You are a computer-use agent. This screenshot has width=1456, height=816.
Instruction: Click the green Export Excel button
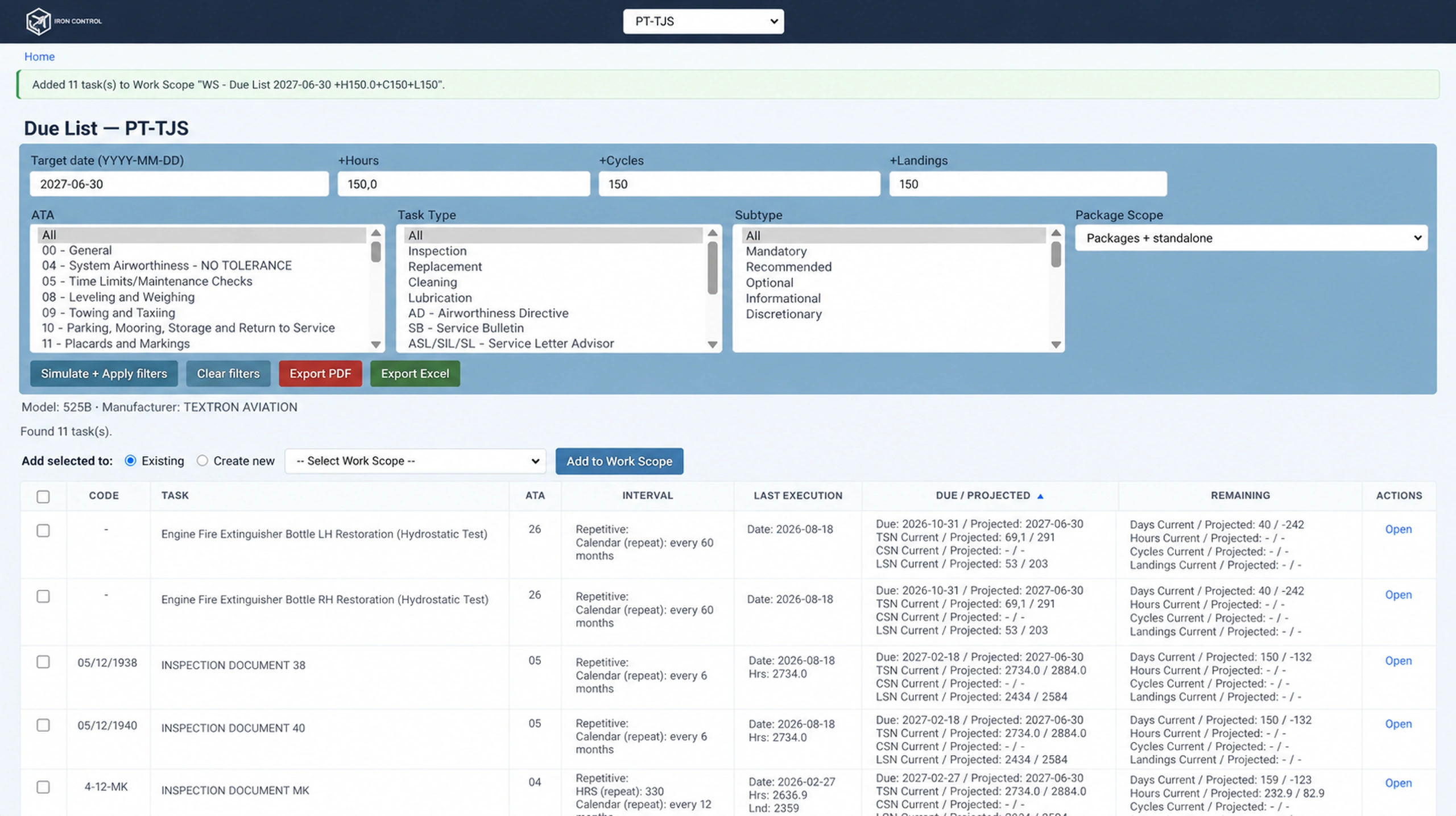(415, 374)
